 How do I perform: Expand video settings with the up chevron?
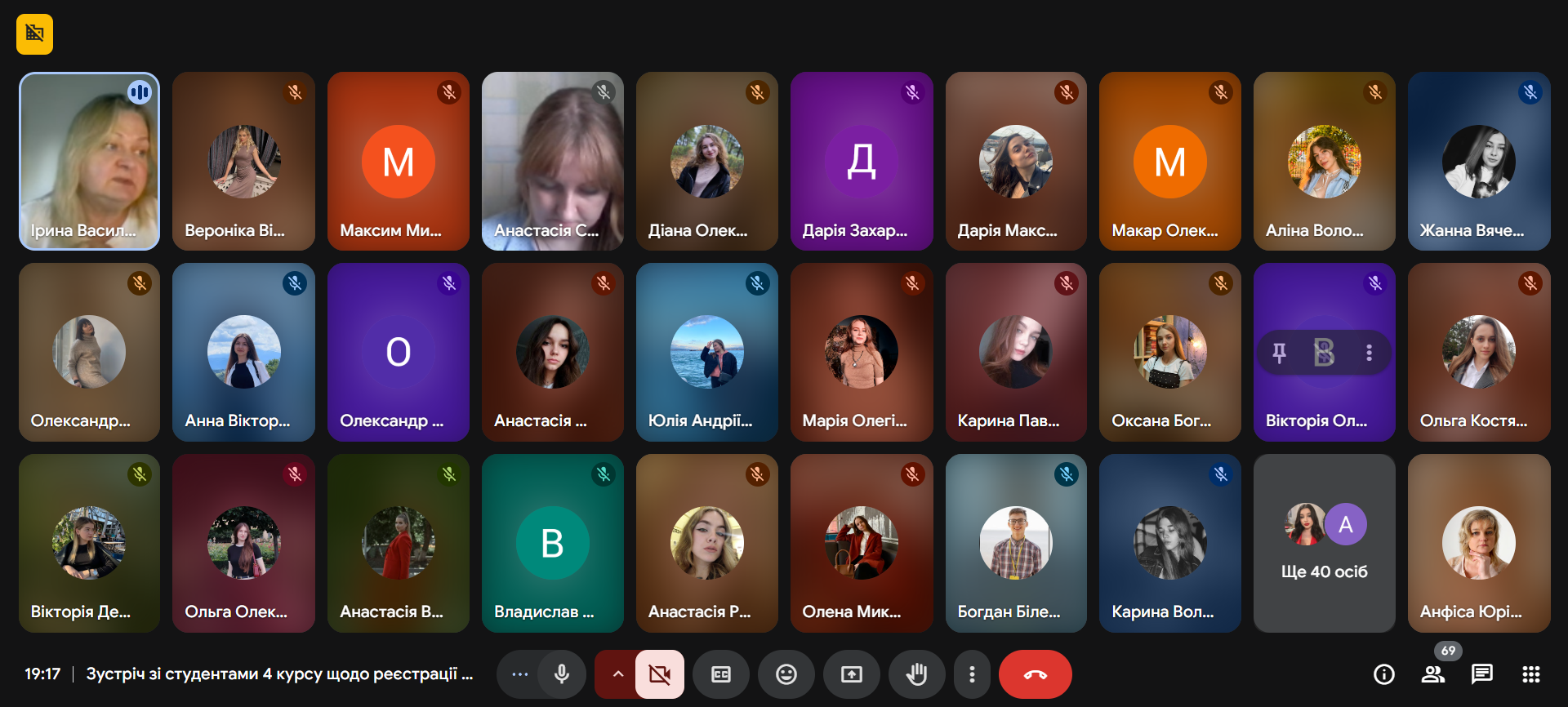[x=618, y=674]
